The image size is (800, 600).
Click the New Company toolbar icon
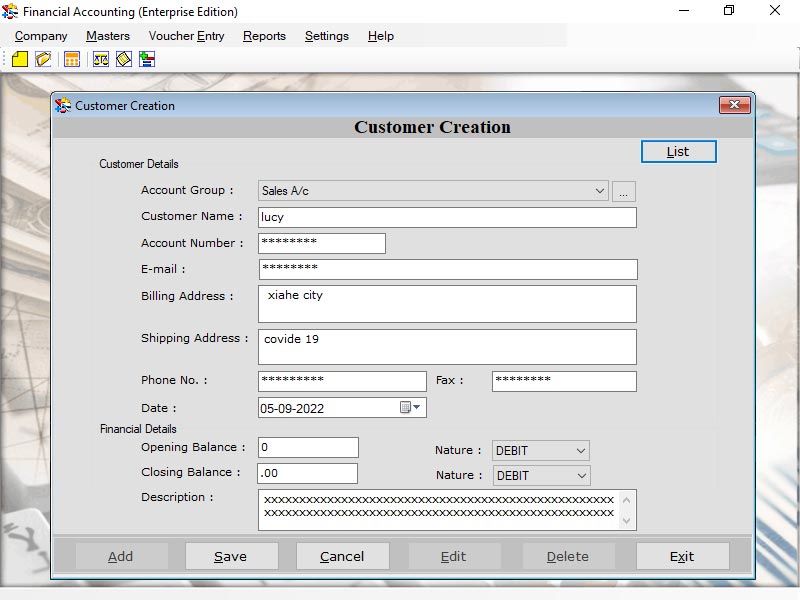pos(20,59)
